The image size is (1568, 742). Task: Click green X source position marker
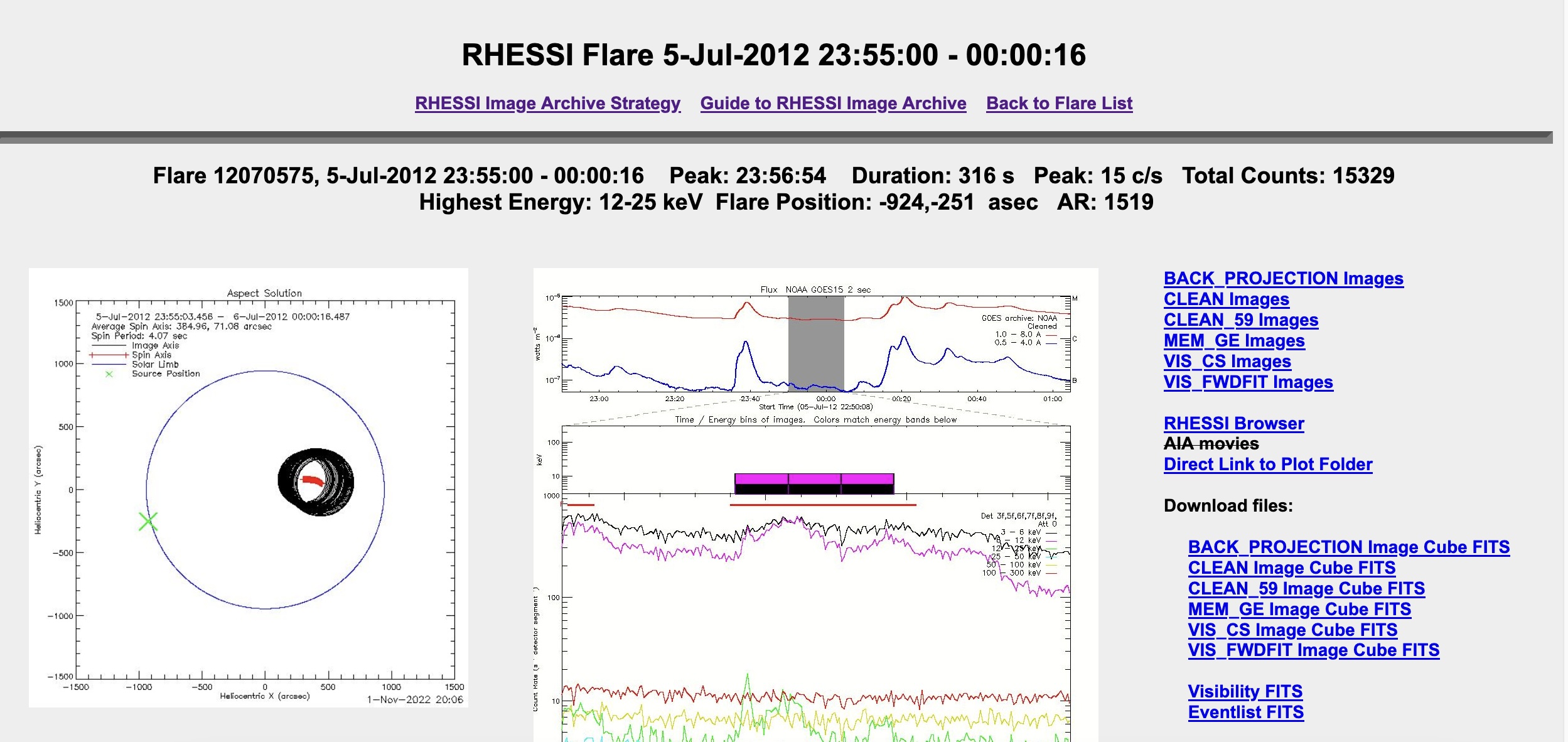tap(148, 521)
